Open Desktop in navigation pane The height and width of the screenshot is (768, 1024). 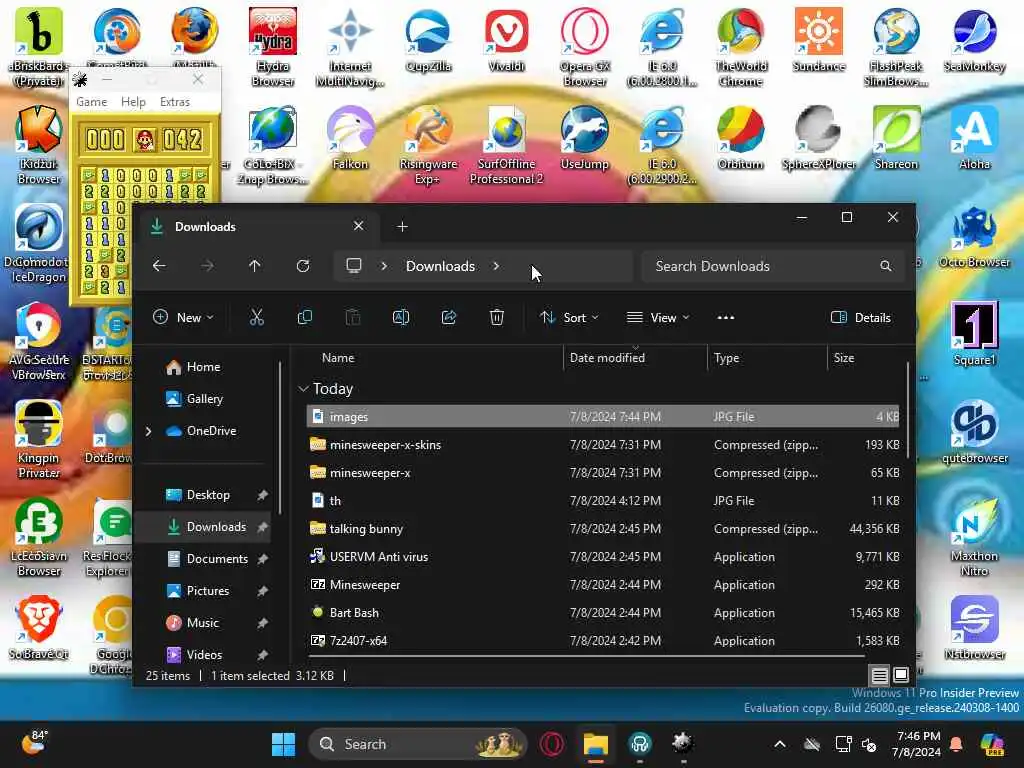point(208,495)
